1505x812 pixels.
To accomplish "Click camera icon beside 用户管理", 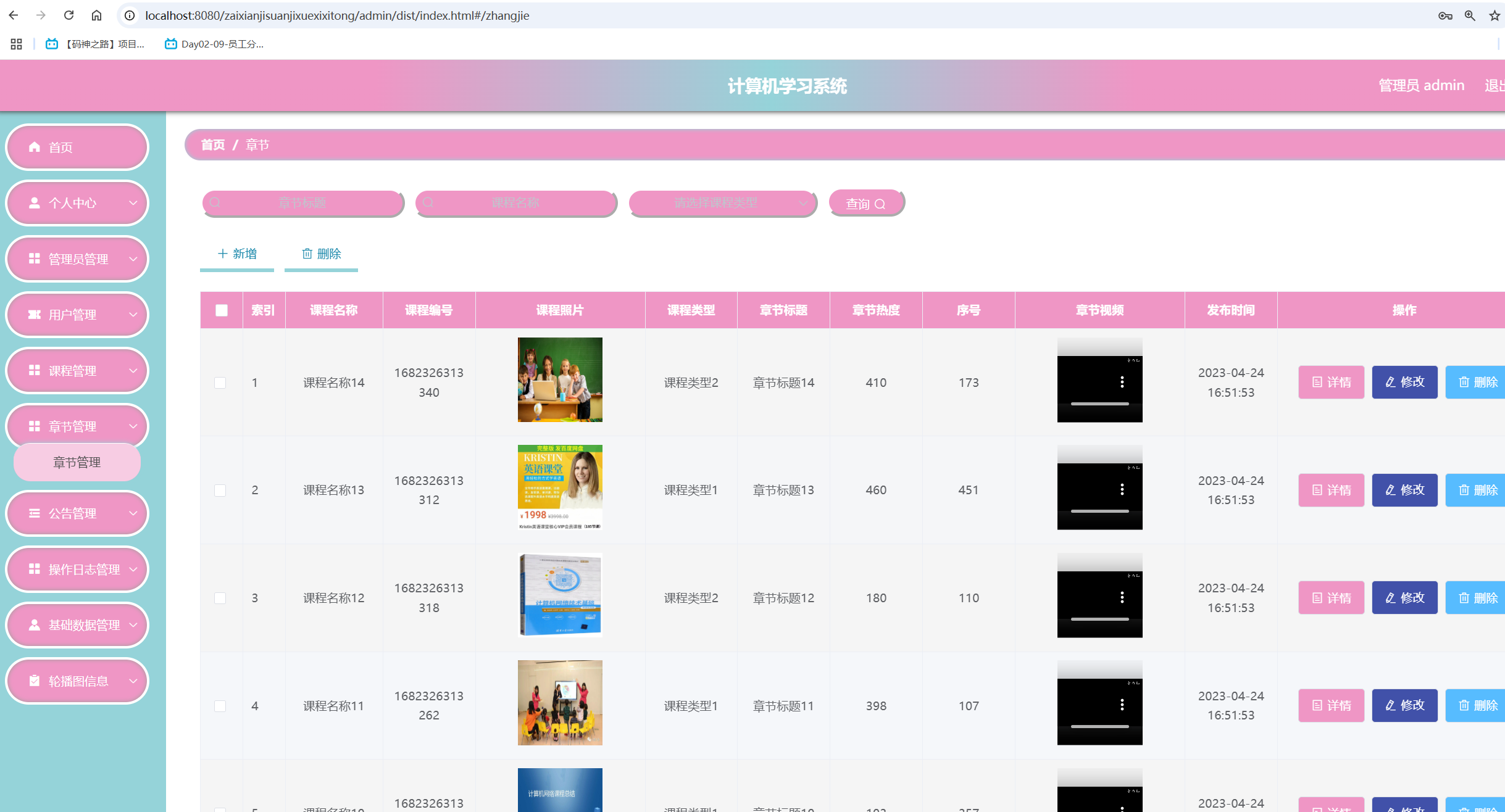I will coord(35,315).
